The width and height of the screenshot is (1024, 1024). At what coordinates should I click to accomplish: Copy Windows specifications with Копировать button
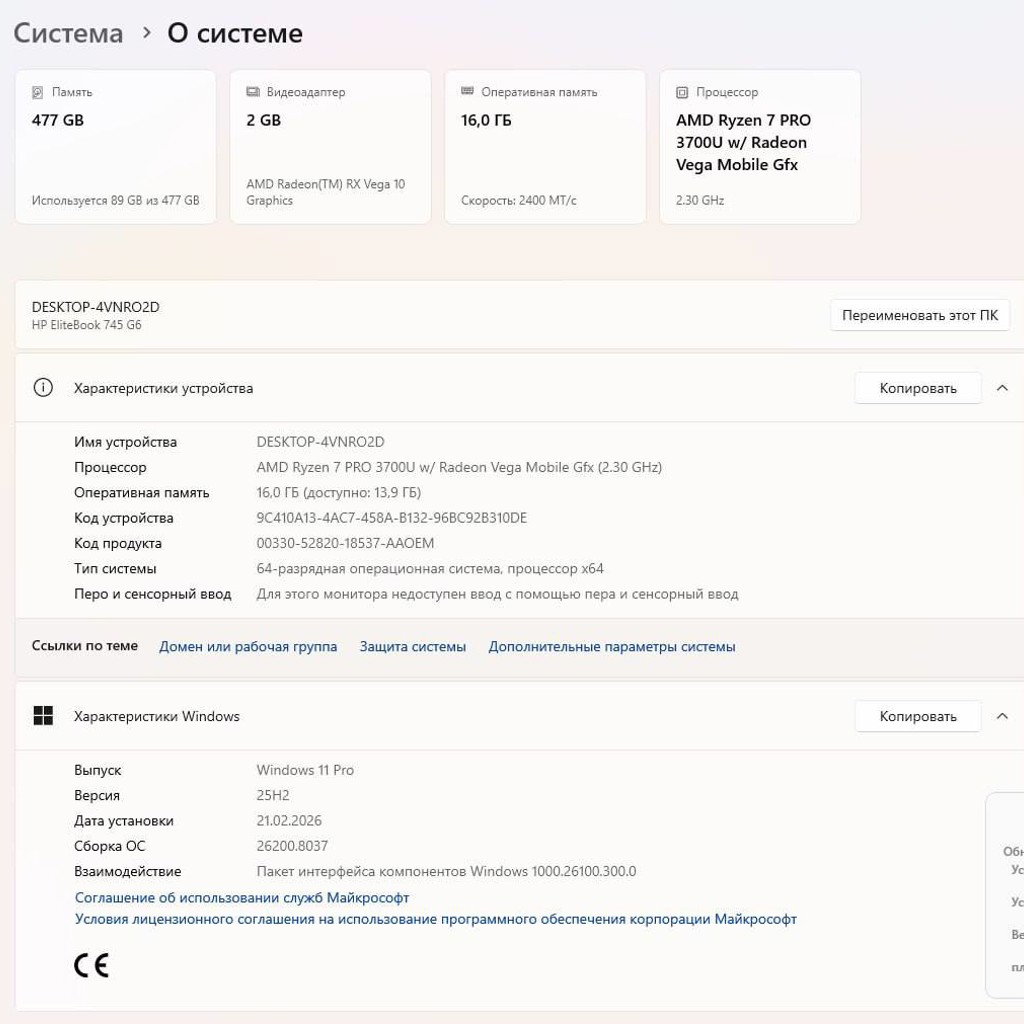coord(918,716)
